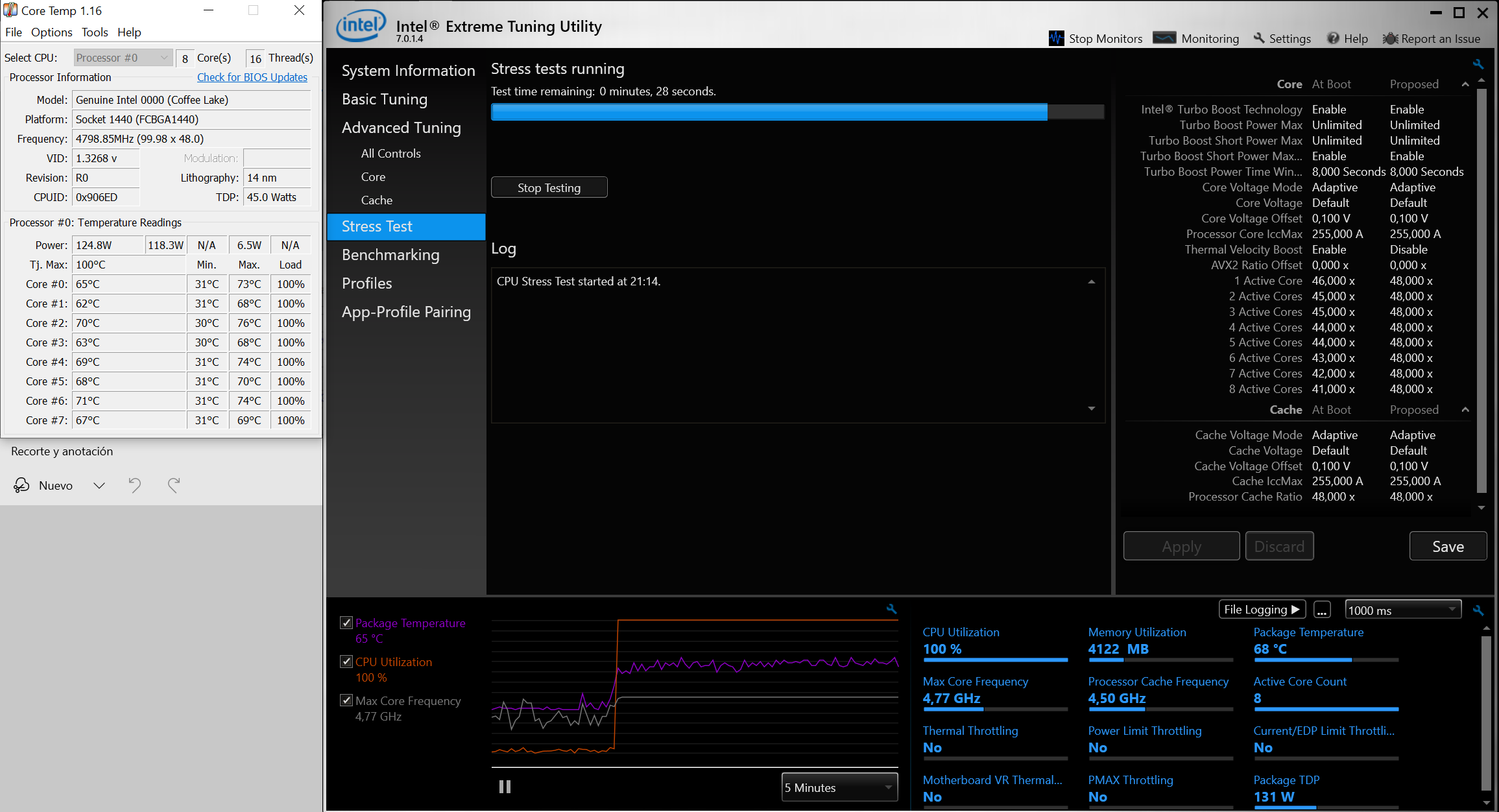Click the Apply button
Screen dimensions: 1499x812
click(x=1181, y=546)
